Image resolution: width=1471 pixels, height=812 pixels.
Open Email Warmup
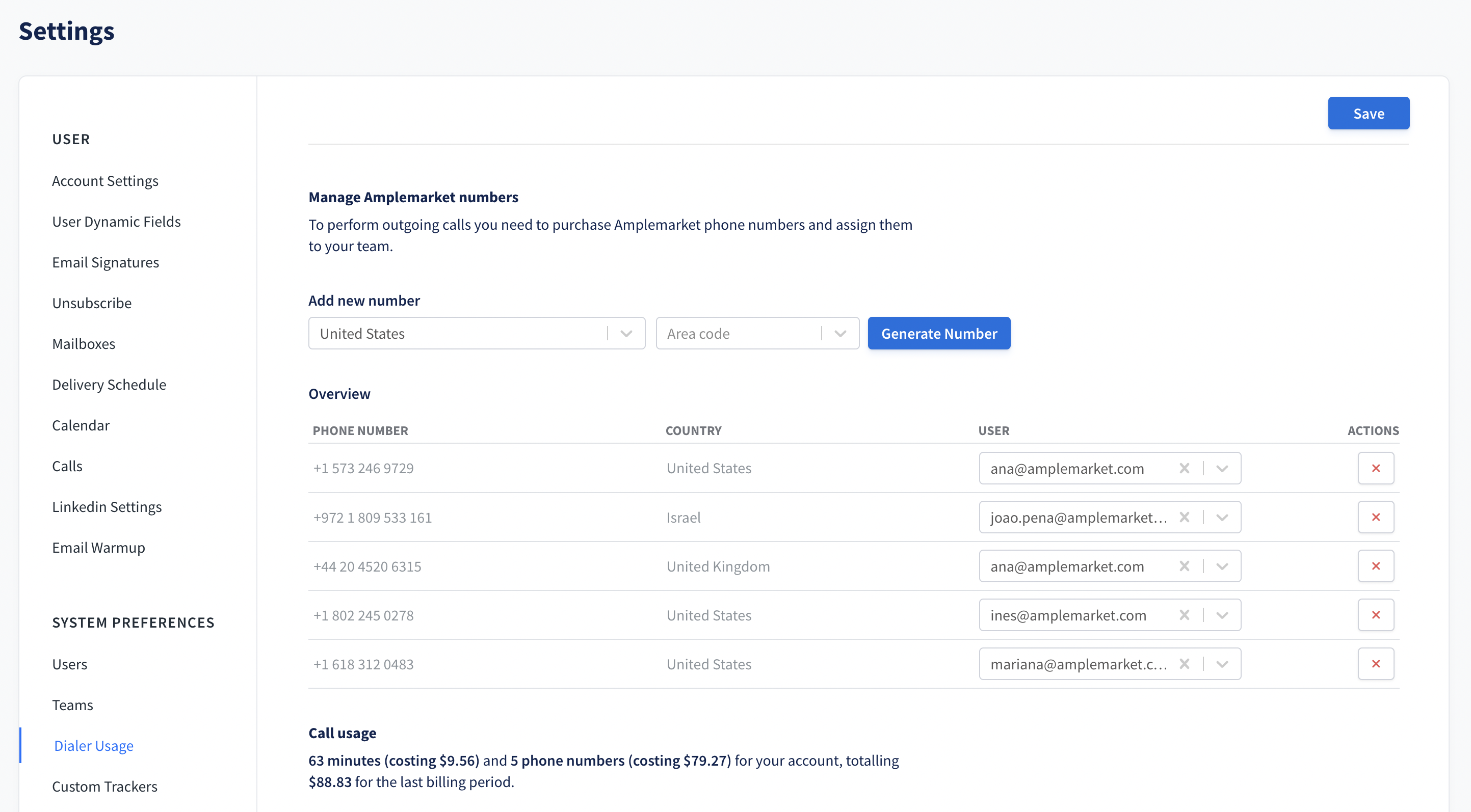click(x=99, y=548)
